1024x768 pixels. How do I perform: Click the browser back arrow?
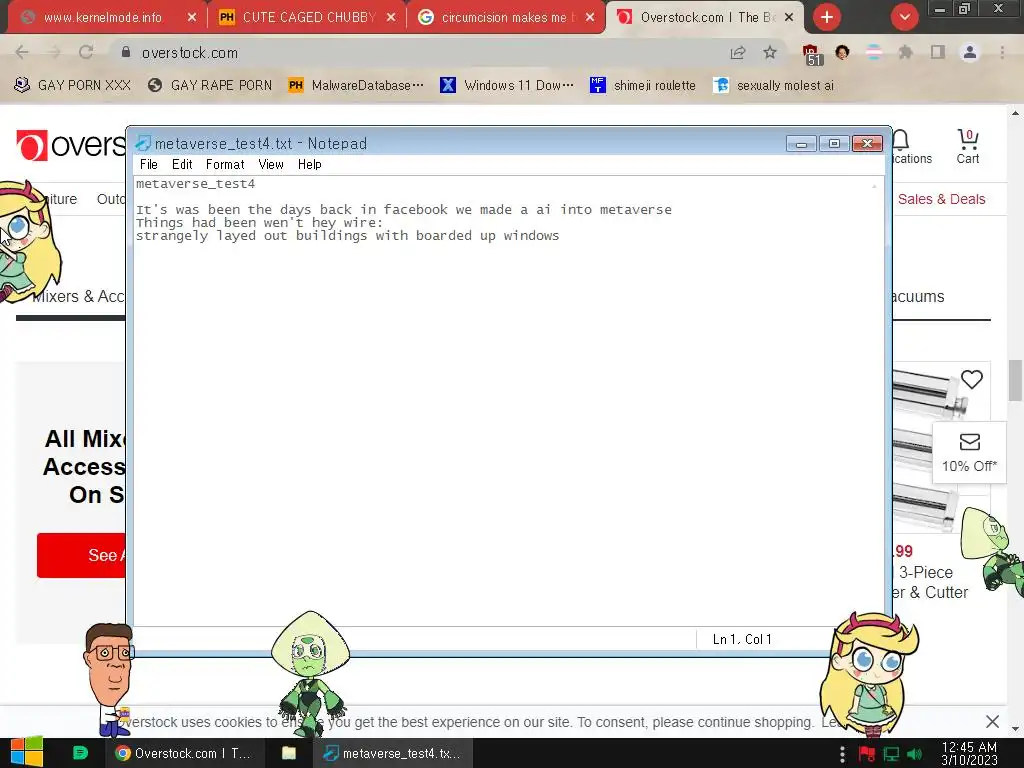pos(22,52)
